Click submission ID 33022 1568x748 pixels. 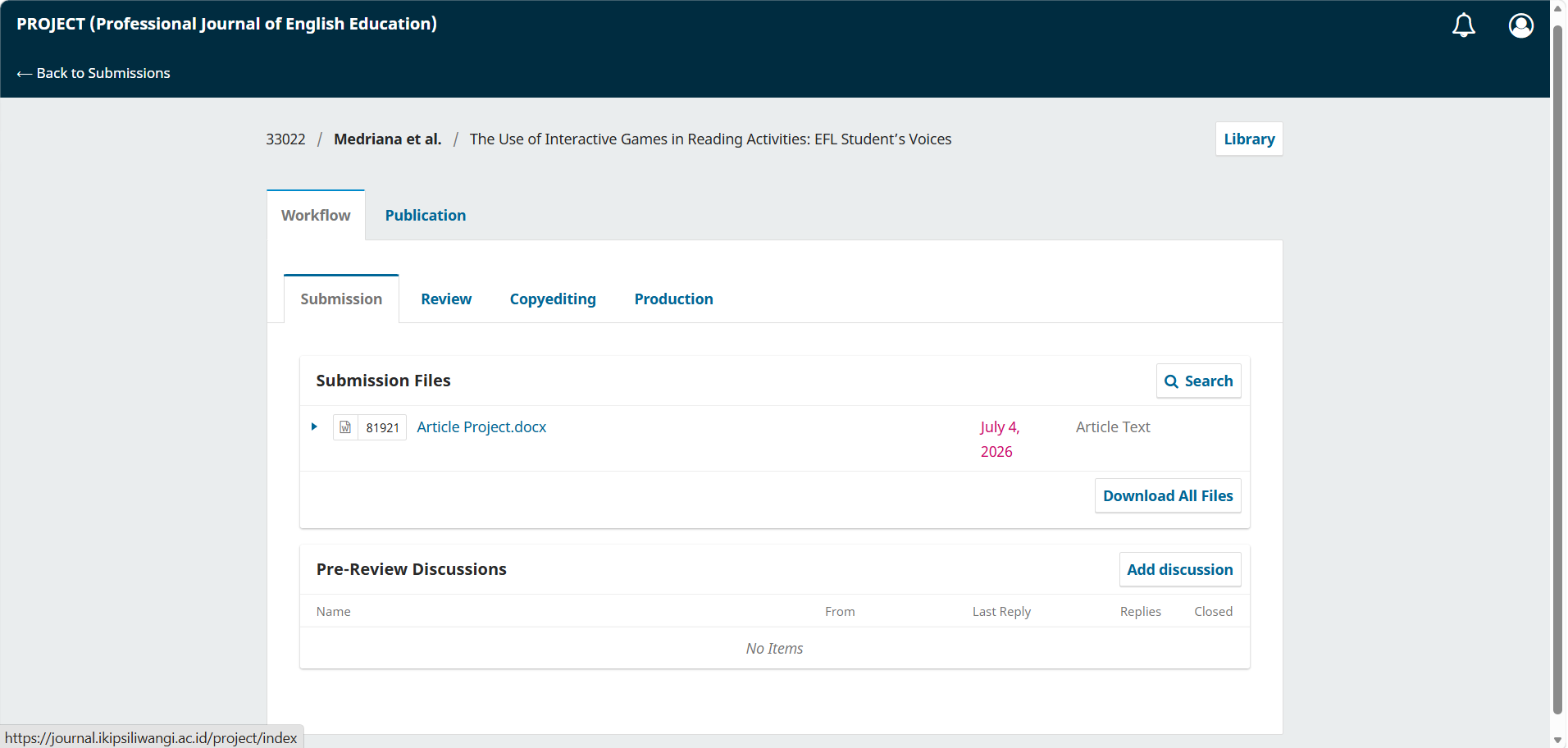(285, 139)
